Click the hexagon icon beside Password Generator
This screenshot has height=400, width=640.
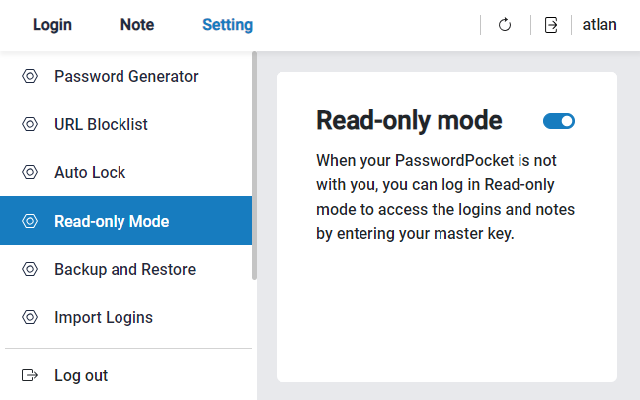pyautogui.click(x=30, y=76)
